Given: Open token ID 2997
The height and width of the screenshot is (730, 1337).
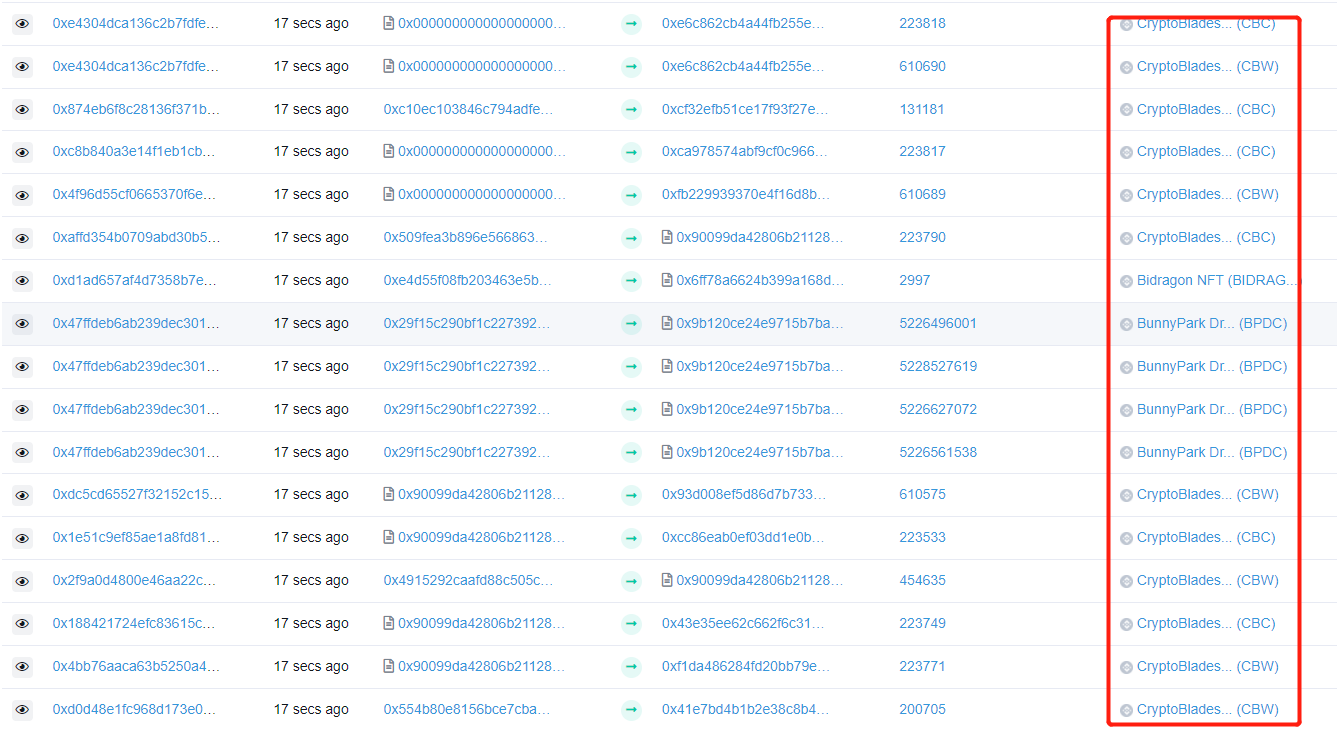Looking at the screenshot, I should coord(914,281).
